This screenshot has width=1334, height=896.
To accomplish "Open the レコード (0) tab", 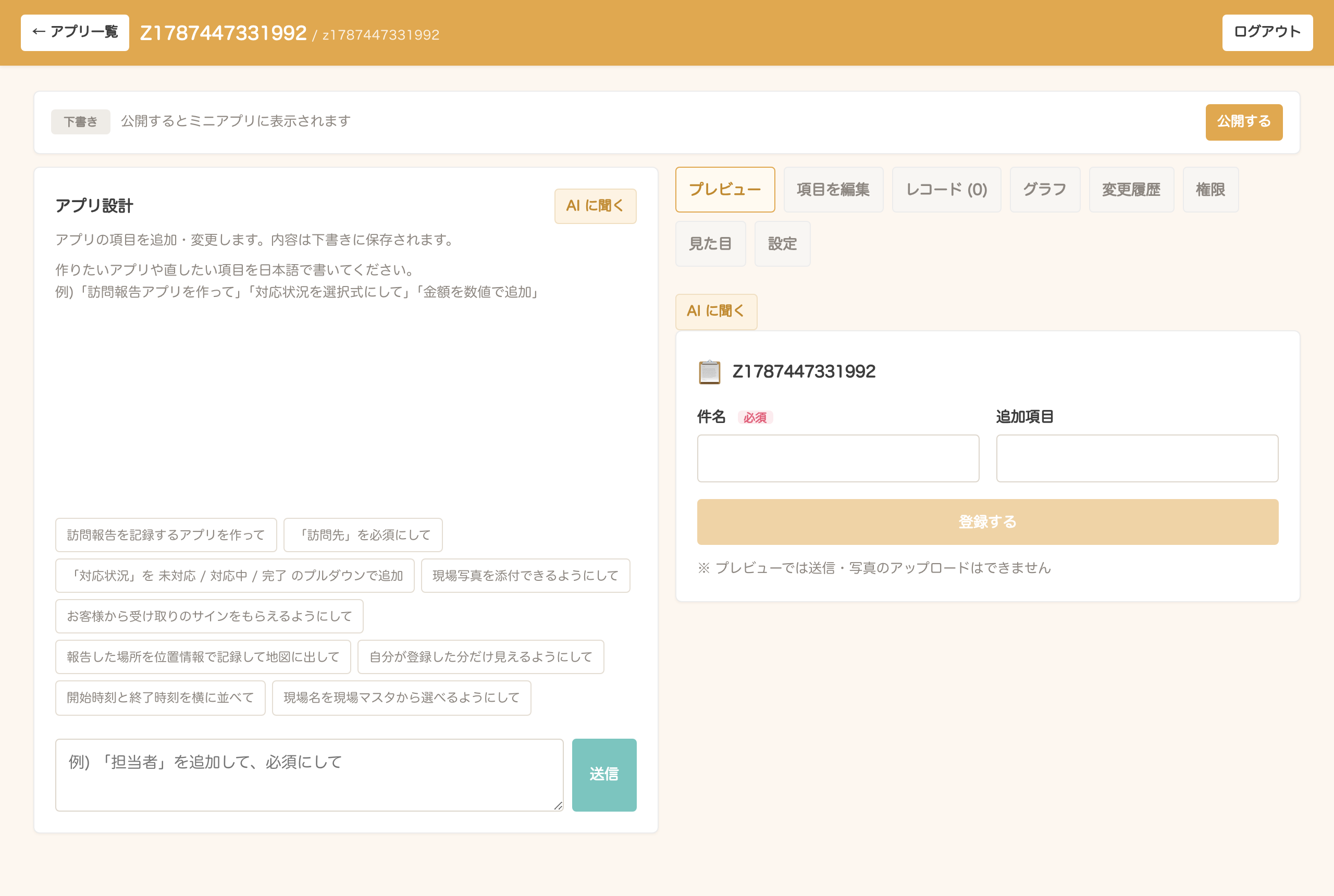I will (x=946, y=190).
